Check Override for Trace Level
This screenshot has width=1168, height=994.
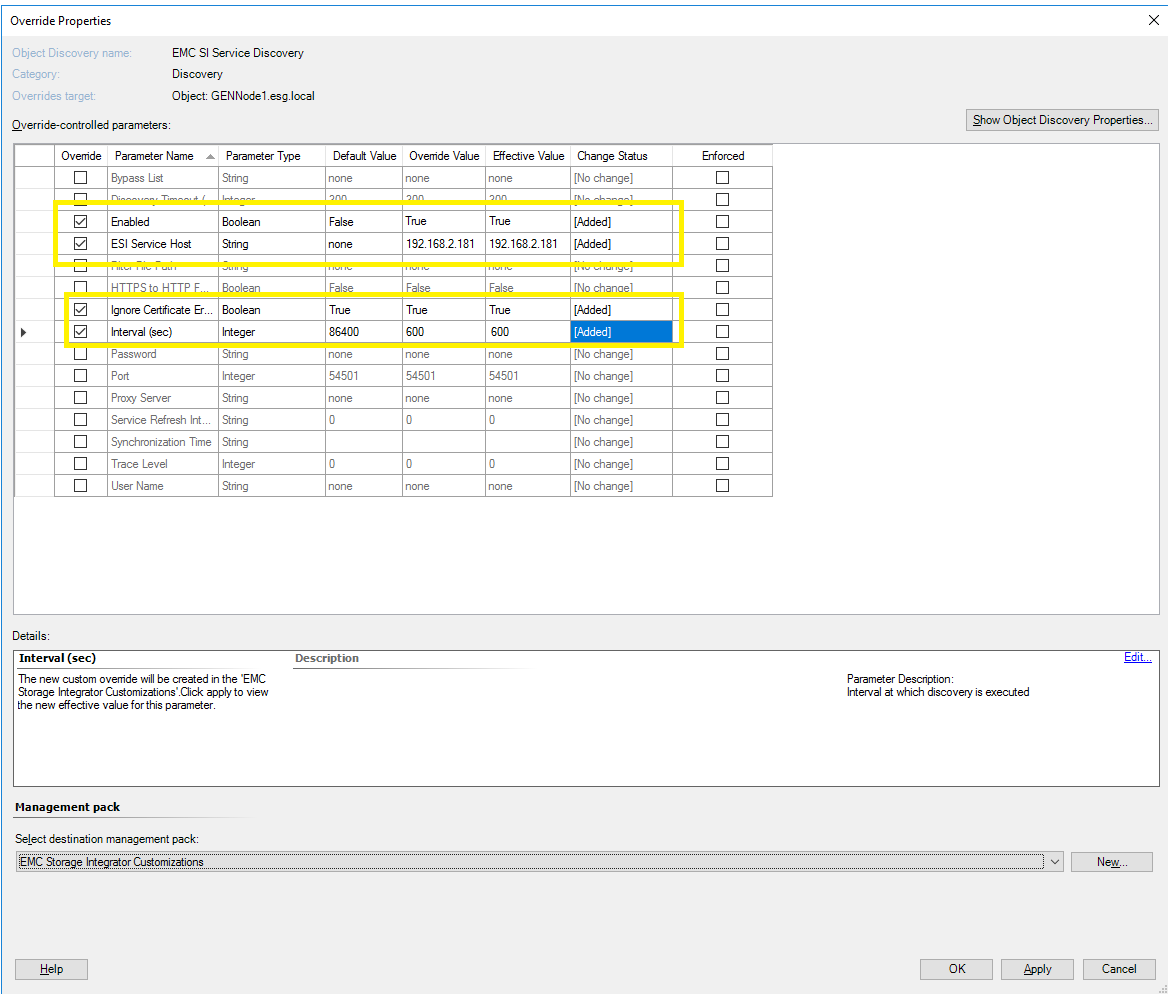click(80, 463)
